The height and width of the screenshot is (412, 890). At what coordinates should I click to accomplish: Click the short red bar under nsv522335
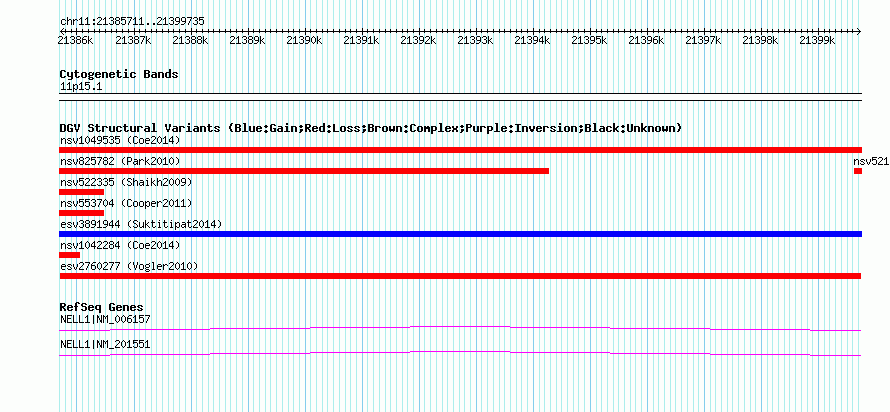[x=82, y=192]
